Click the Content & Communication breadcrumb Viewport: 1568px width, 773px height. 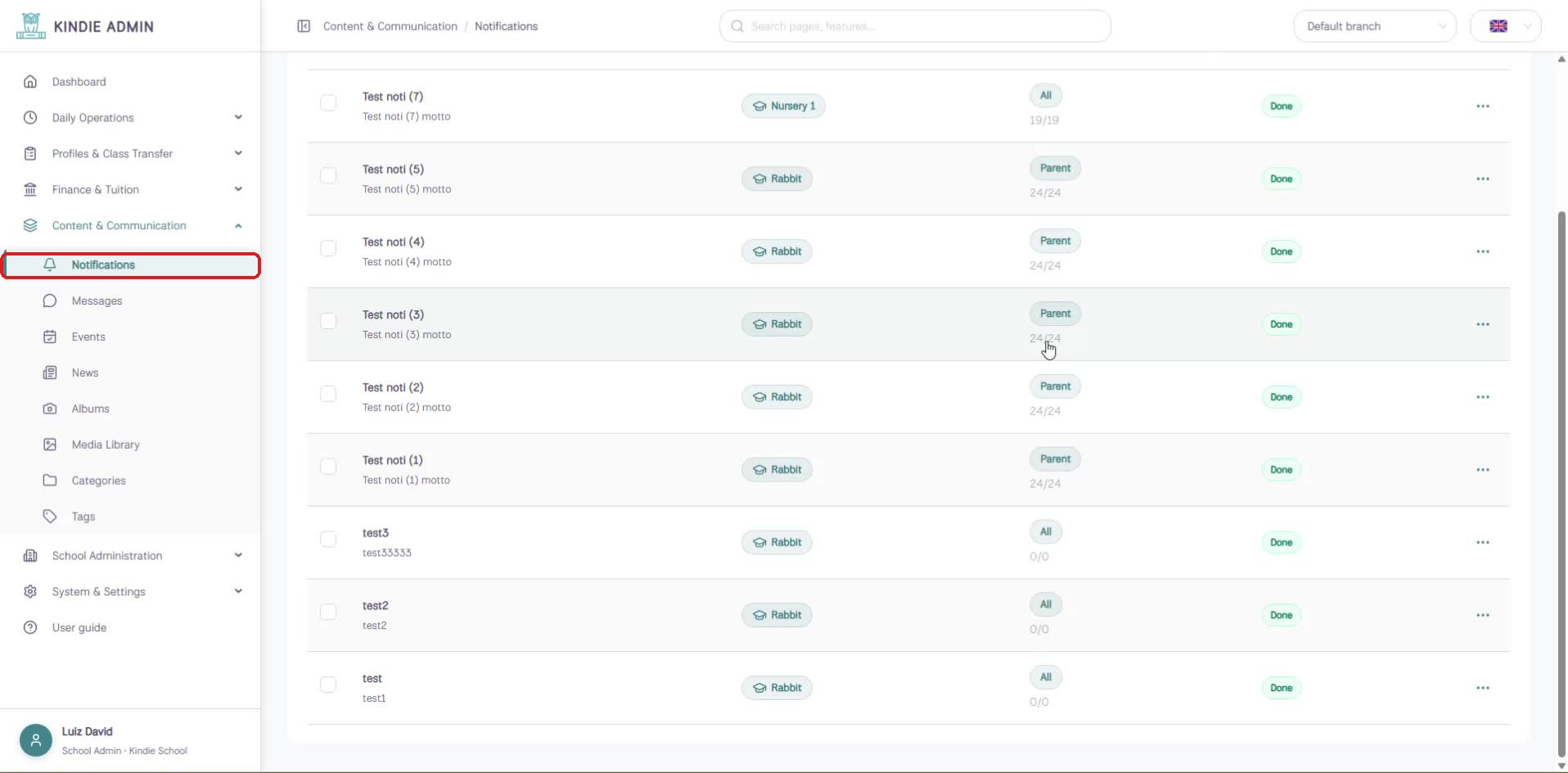pos(390,26)
